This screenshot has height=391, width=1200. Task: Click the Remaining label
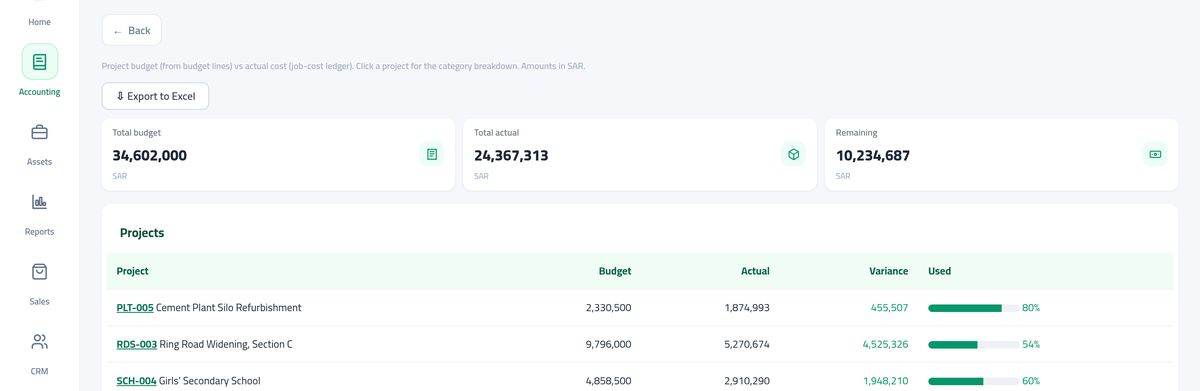[857, 132]
